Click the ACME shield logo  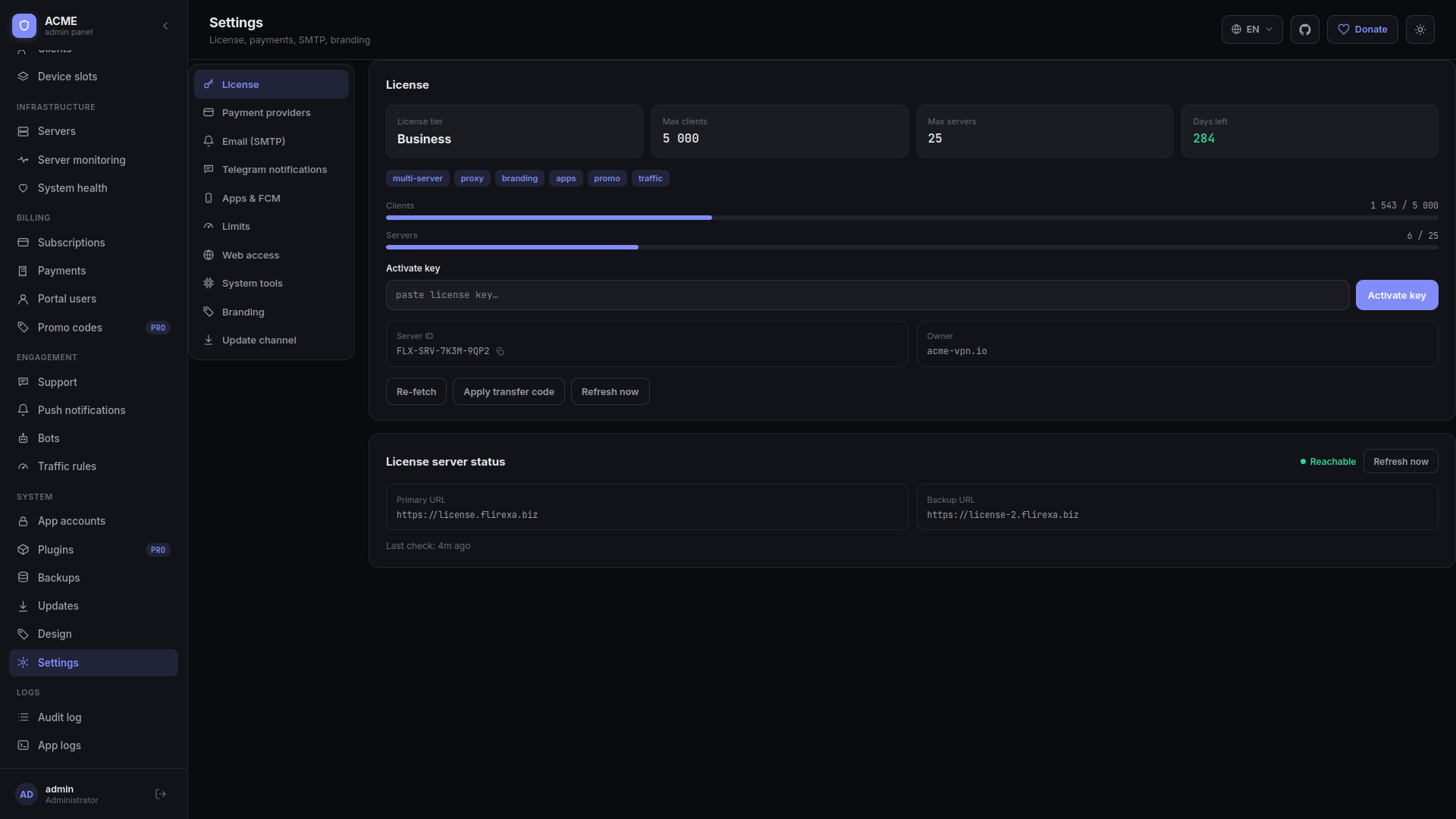[24, 26]
